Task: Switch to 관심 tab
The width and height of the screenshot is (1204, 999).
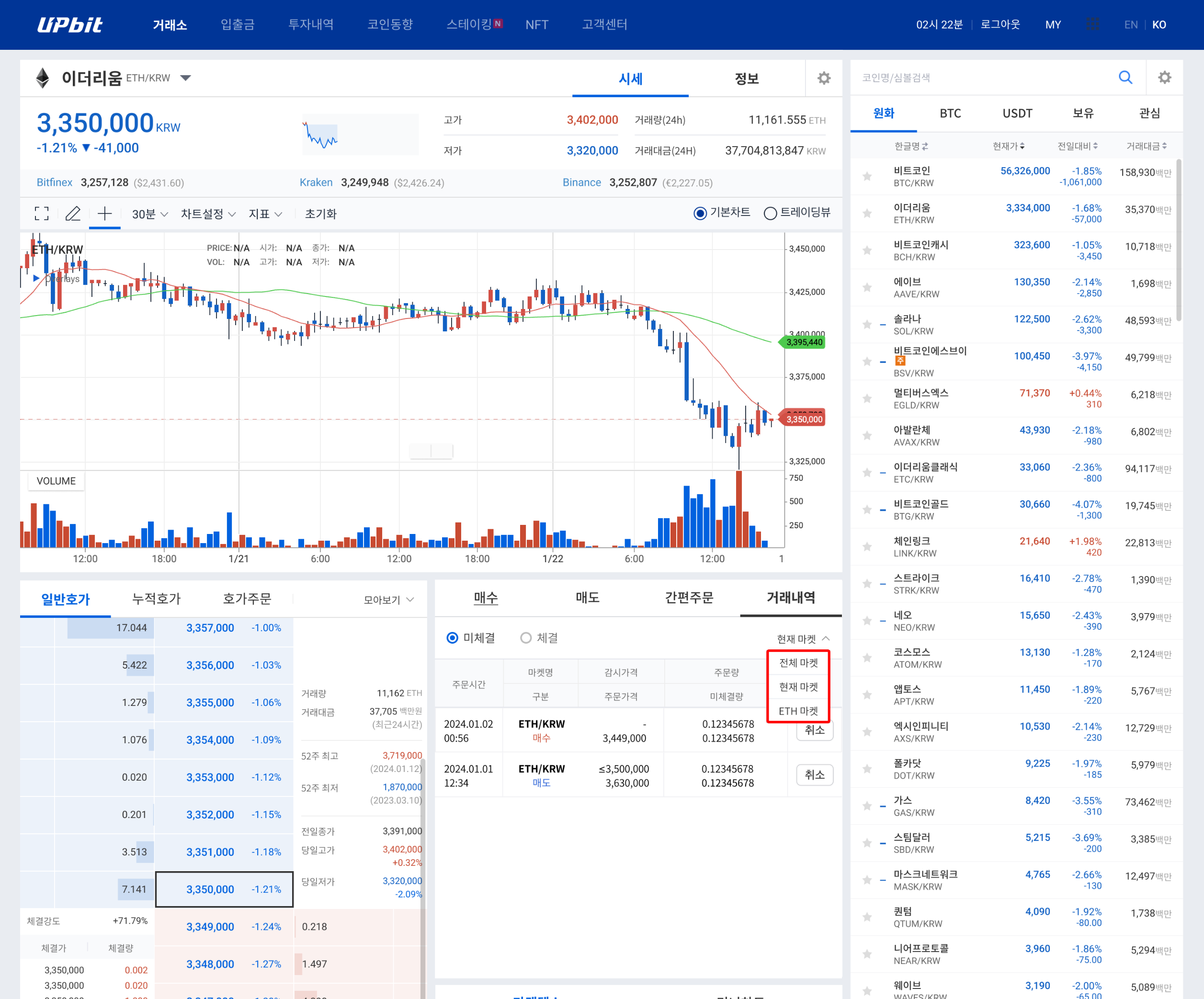Action: point(1149,113)
